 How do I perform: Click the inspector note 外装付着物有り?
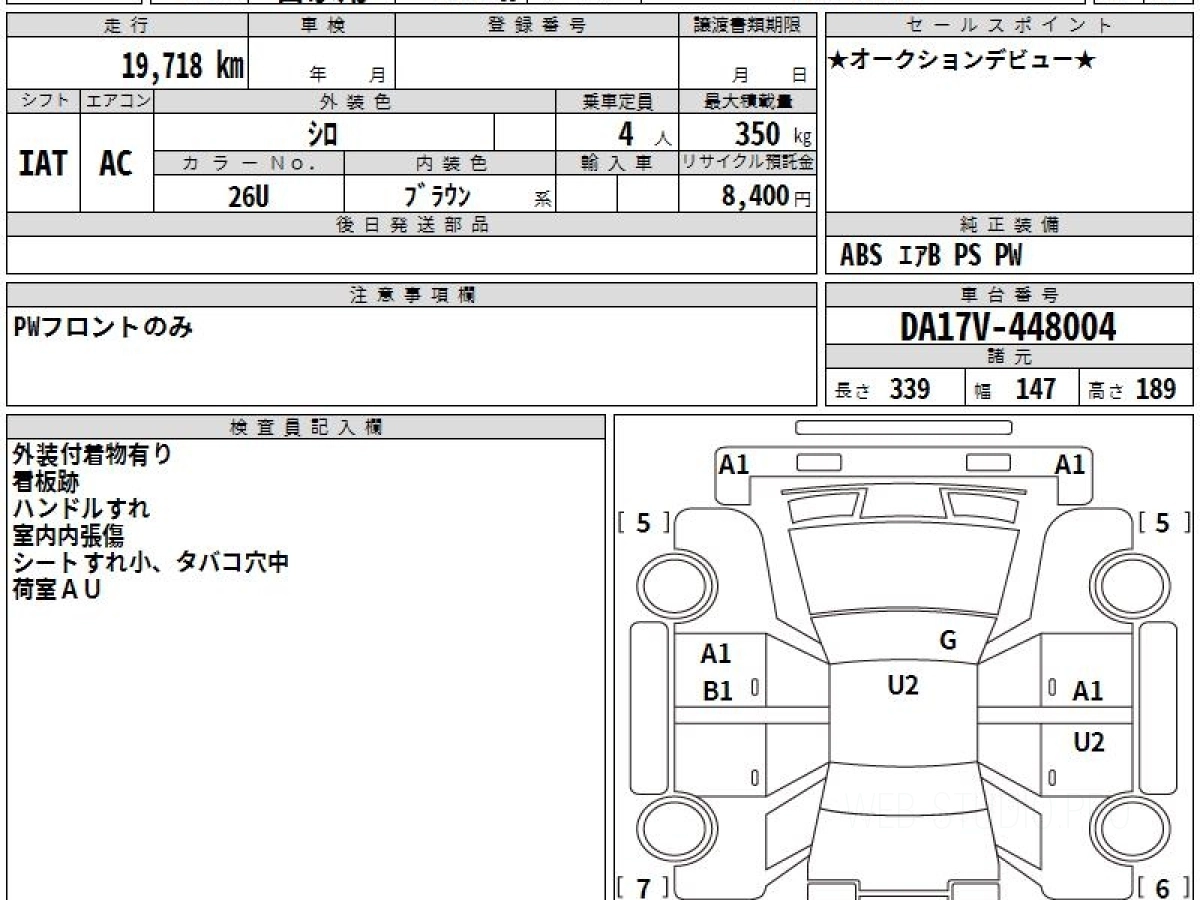click(x=92, y=454)
